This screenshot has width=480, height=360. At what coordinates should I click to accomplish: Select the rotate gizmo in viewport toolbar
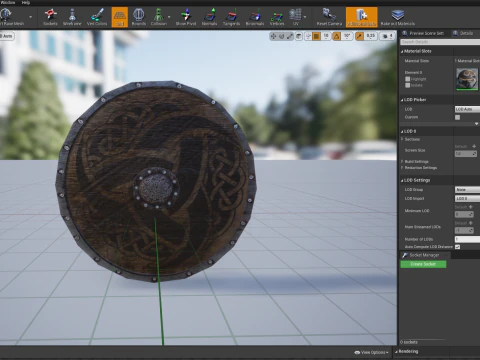pyautogui.click(x=282, y=36)
